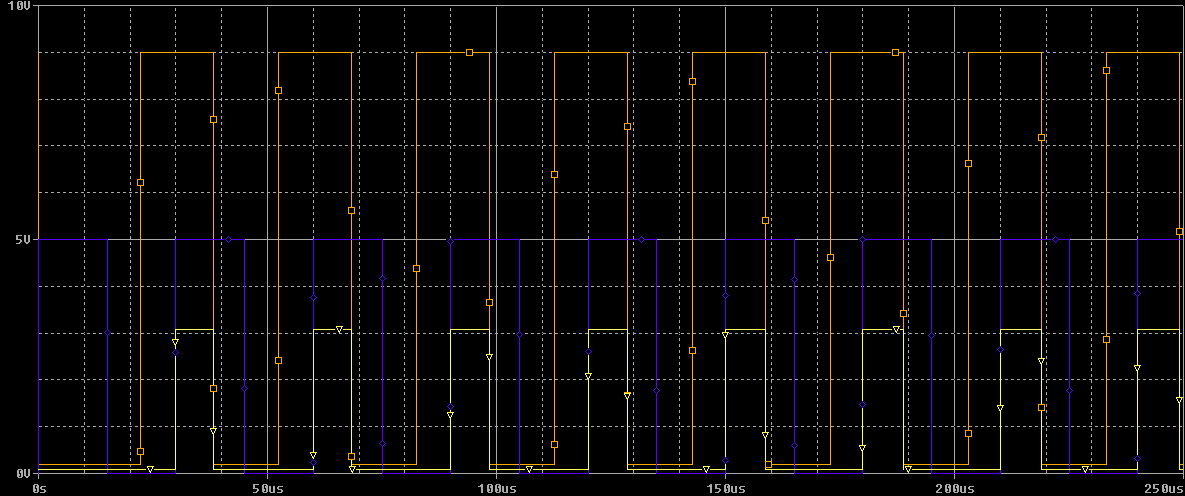Click the 10V label on the voltage axis
1185x496 pixels.
point(20,5)
